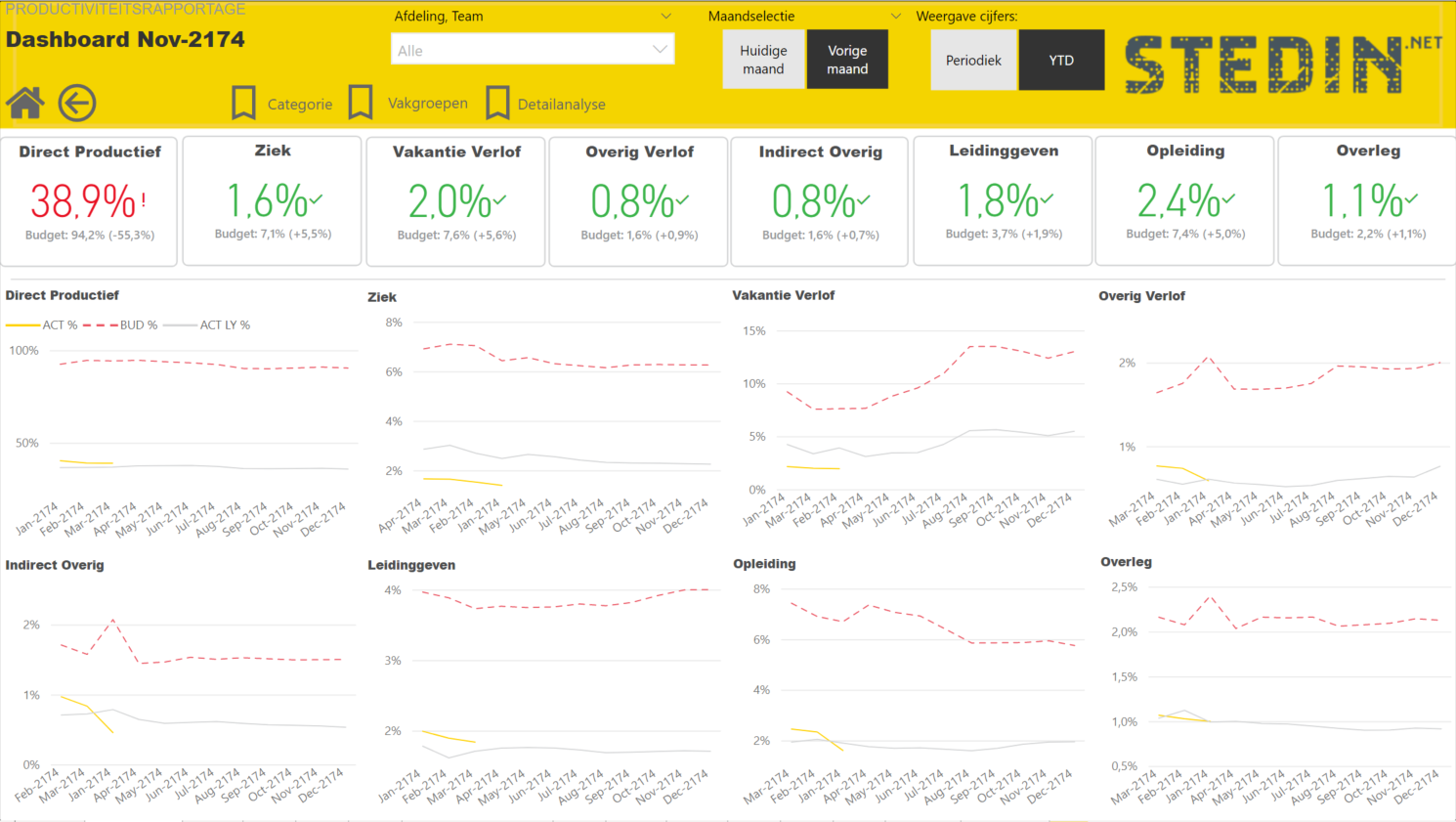Choose the YTD figures view
This screenshot has width=1456, height=822.
pos(1061,60)
